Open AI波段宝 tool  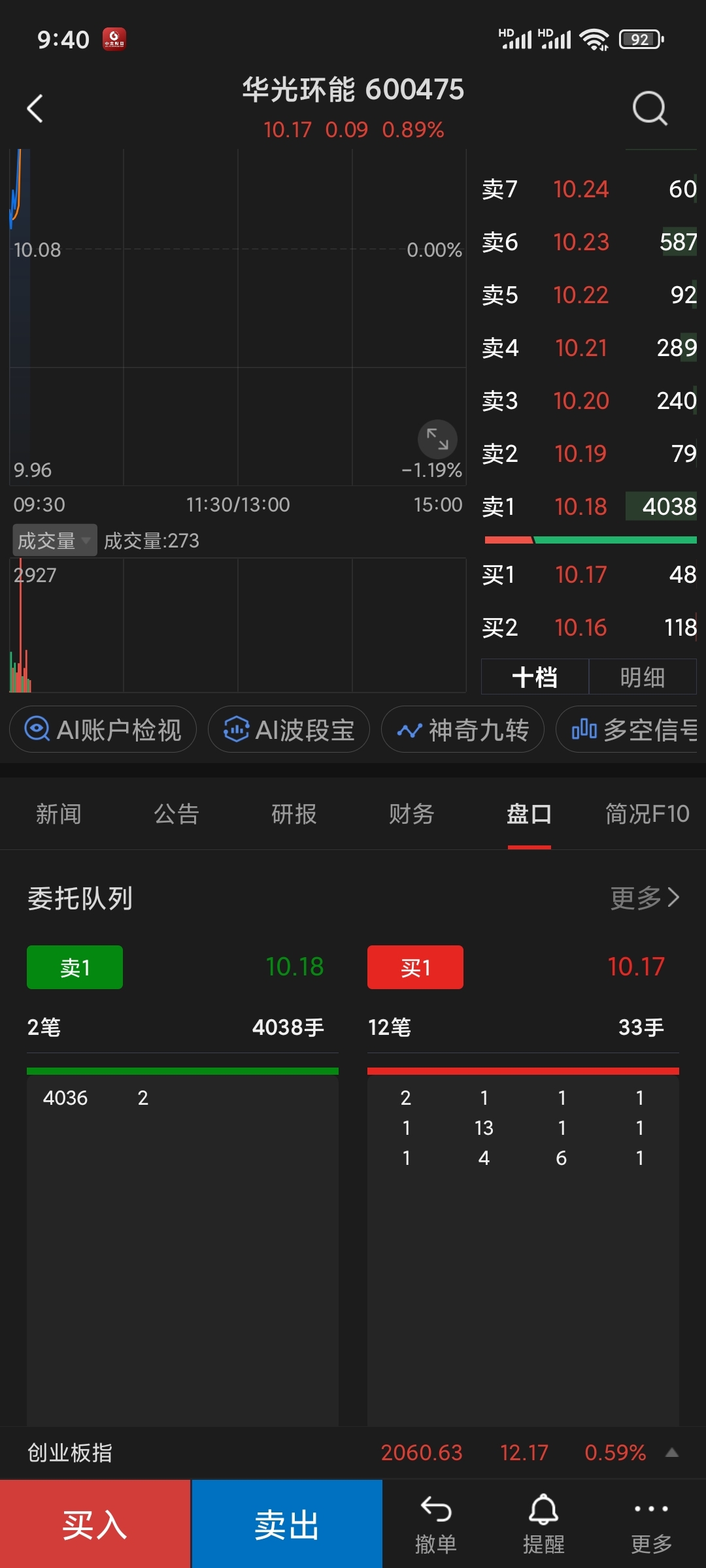pos(289,729)
